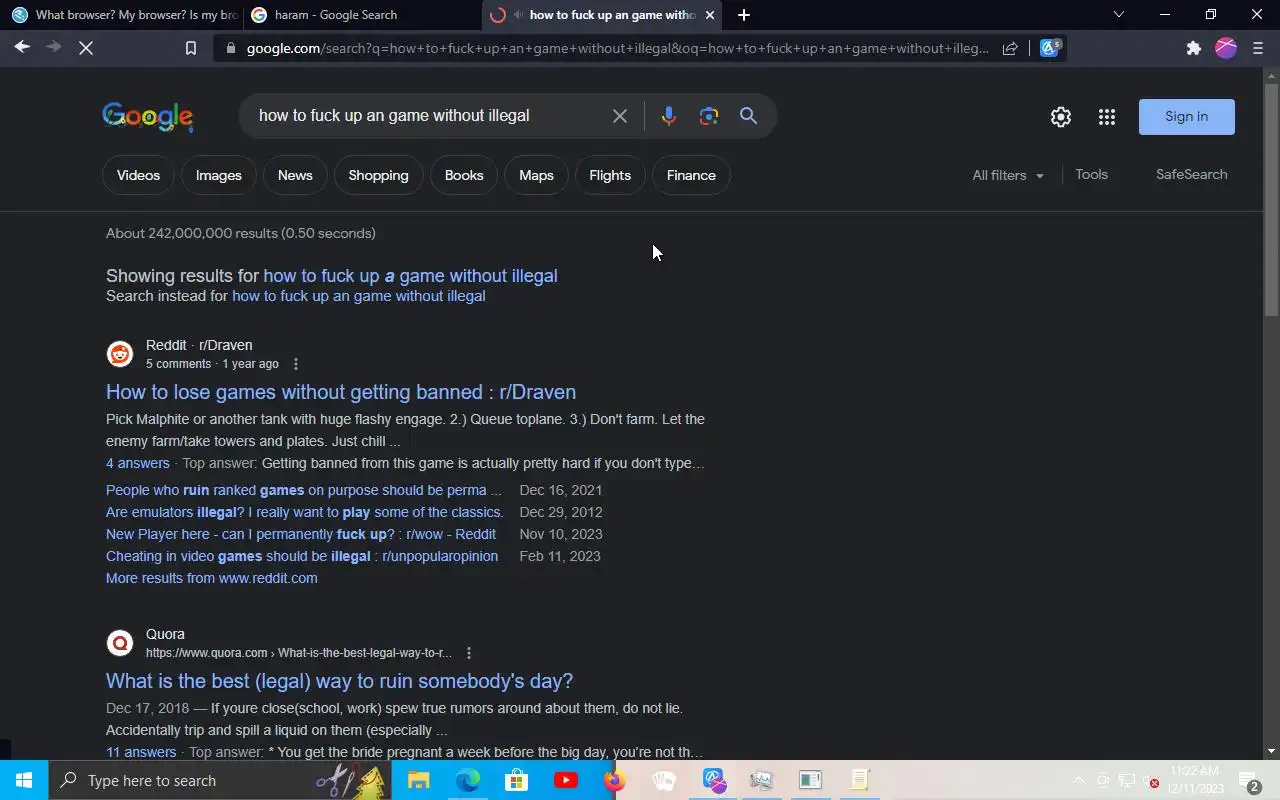Image resolution: width=1280 pixels, height=800 pixels.
Task: Click the taskbar clock showing 11:22 AM
Action: 1194,780
